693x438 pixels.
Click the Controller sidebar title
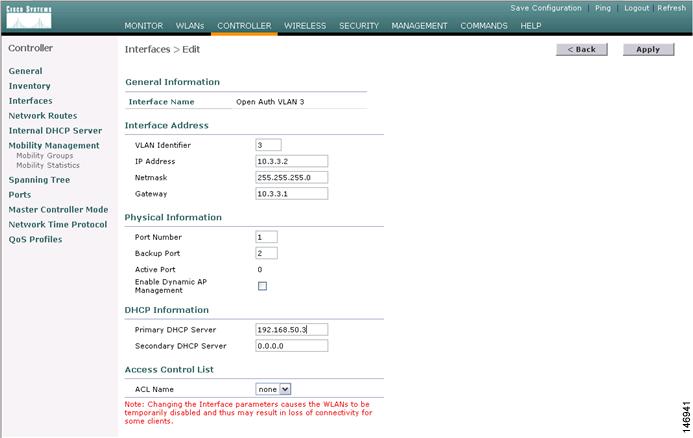[x=30, y=48]
